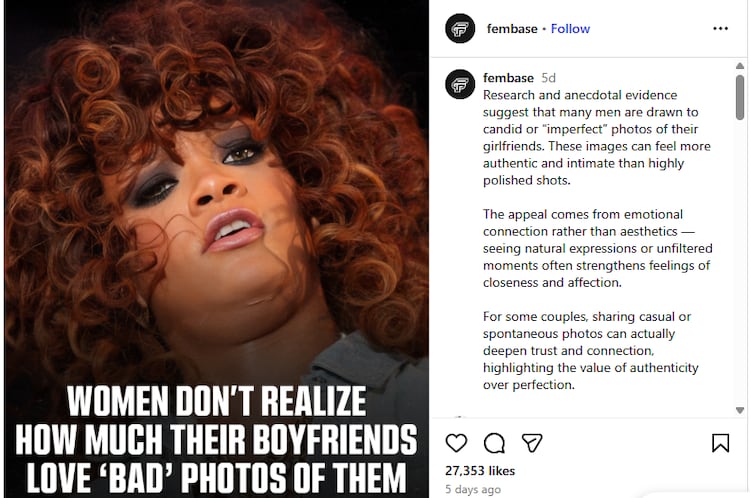Like the post with the heart icon

tap(456, 443)
